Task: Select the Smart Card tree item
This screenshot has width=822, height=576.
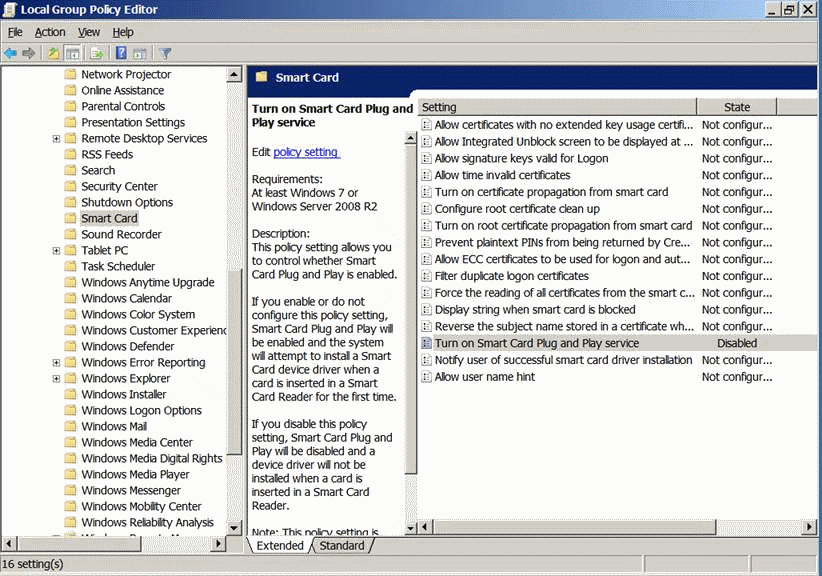Action: tap(109, 218)
